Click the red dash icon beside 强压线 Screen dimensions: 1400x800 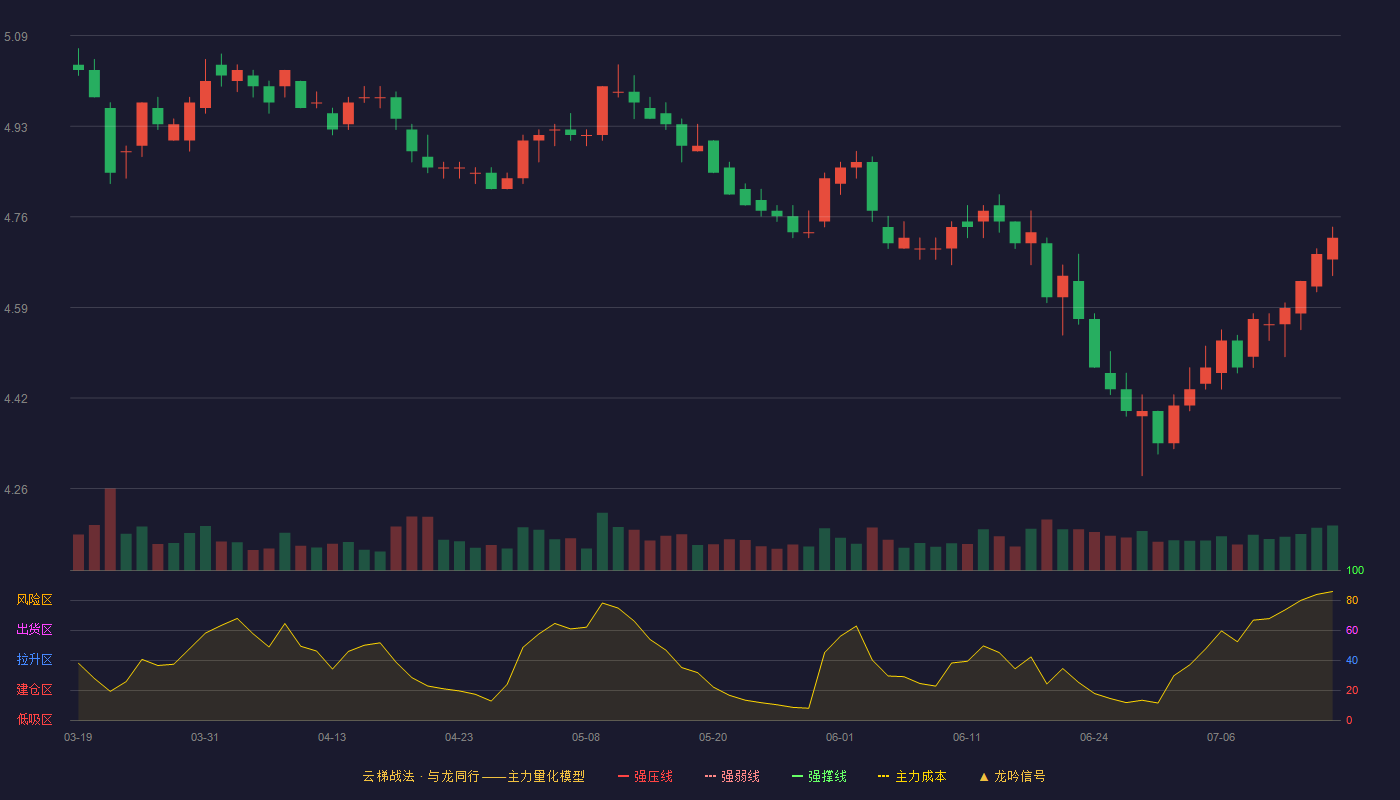point(623,776)
